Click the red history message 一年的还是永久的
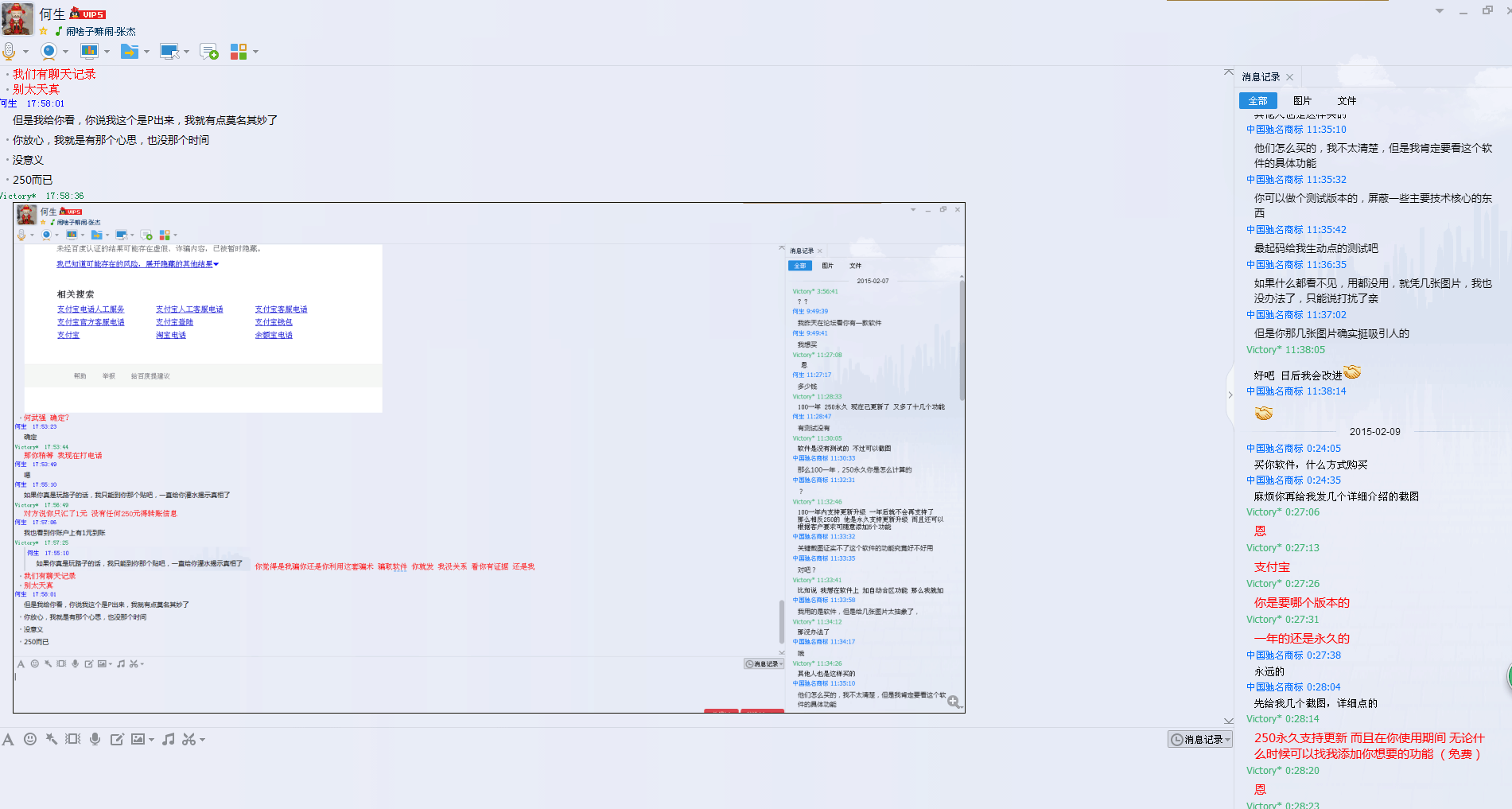The image size is (1512, 809). 1301,638
